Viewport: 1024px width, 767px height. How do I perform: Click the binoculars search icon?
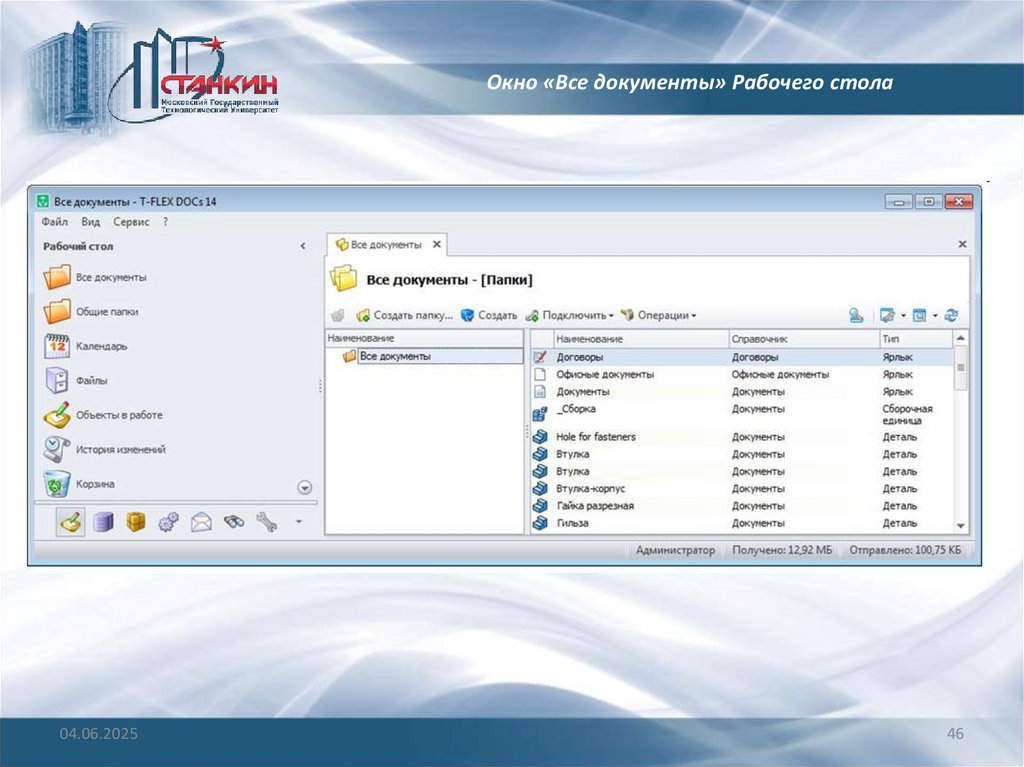pyautogui.click(x=234, y=521)
